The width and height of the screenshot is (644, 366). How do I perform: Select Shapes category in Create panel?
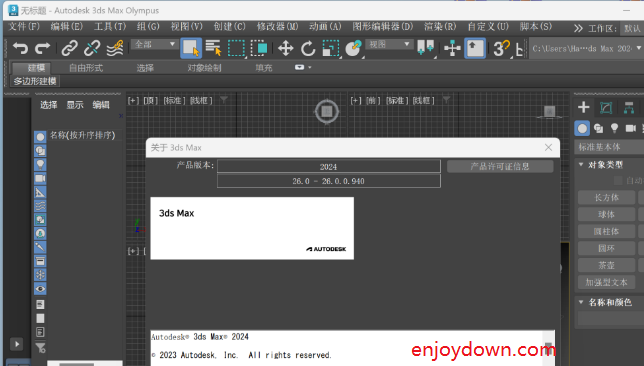click(598, 129)
